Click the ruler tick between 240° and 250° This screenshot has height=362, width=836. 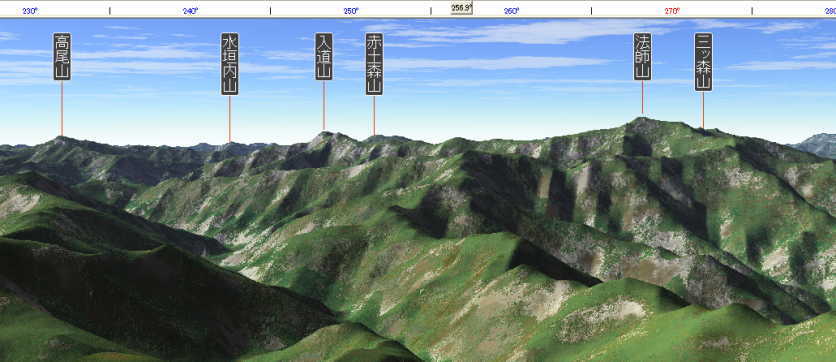(270, 11)
